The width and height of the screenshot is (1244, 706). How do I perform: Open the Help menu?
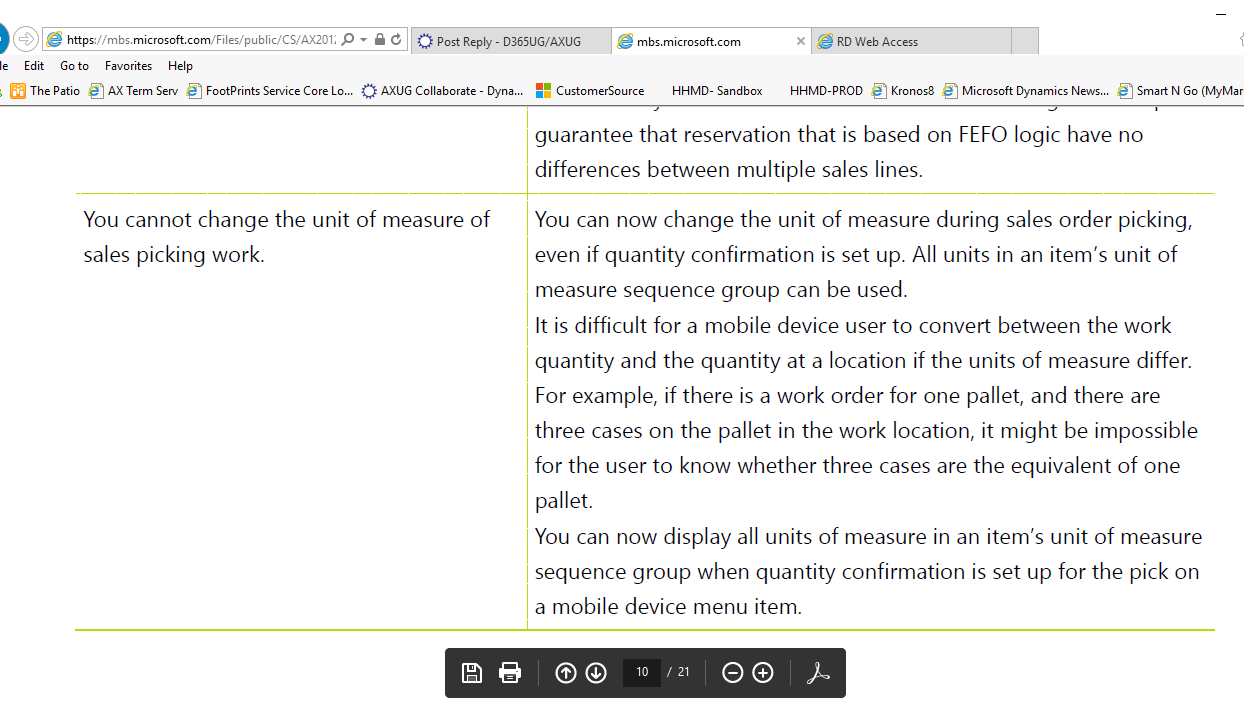click(180, 66)
